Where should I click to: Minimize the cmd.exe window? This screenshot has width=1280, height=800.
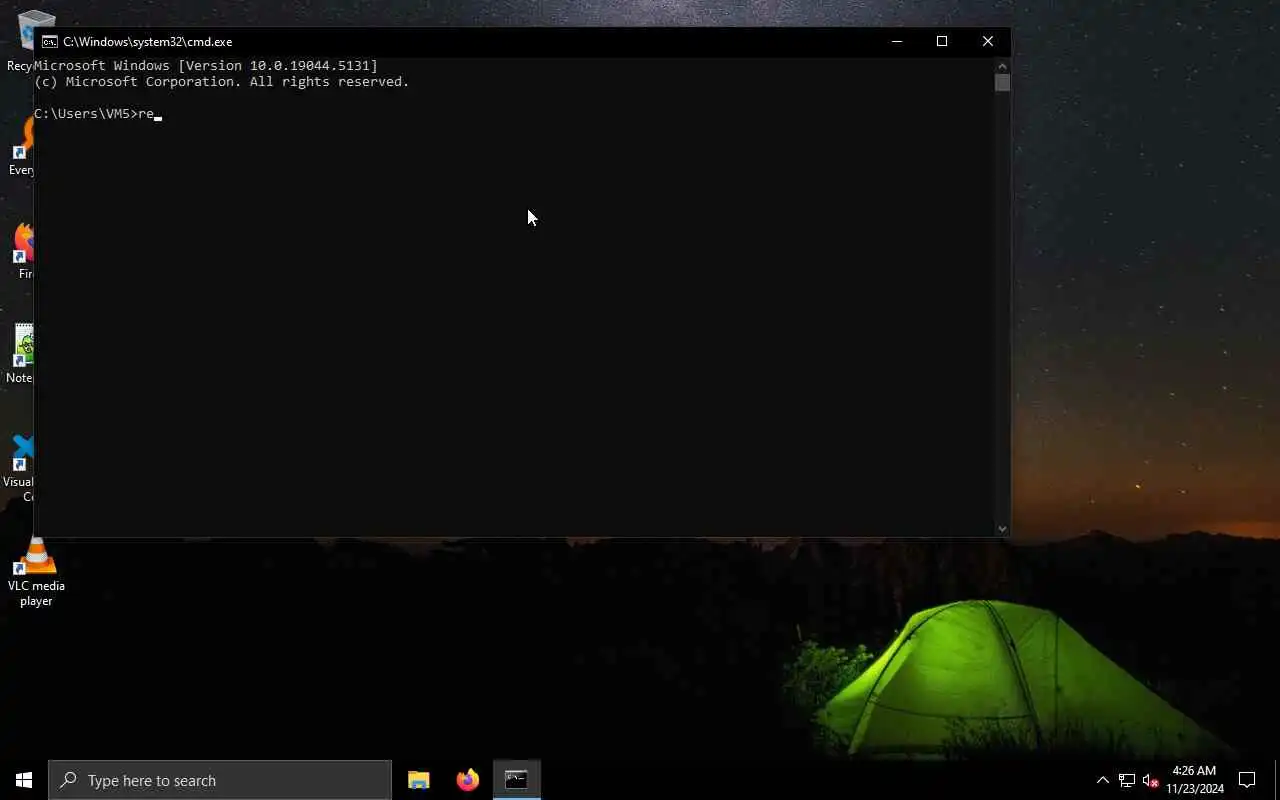pos(897,41)
